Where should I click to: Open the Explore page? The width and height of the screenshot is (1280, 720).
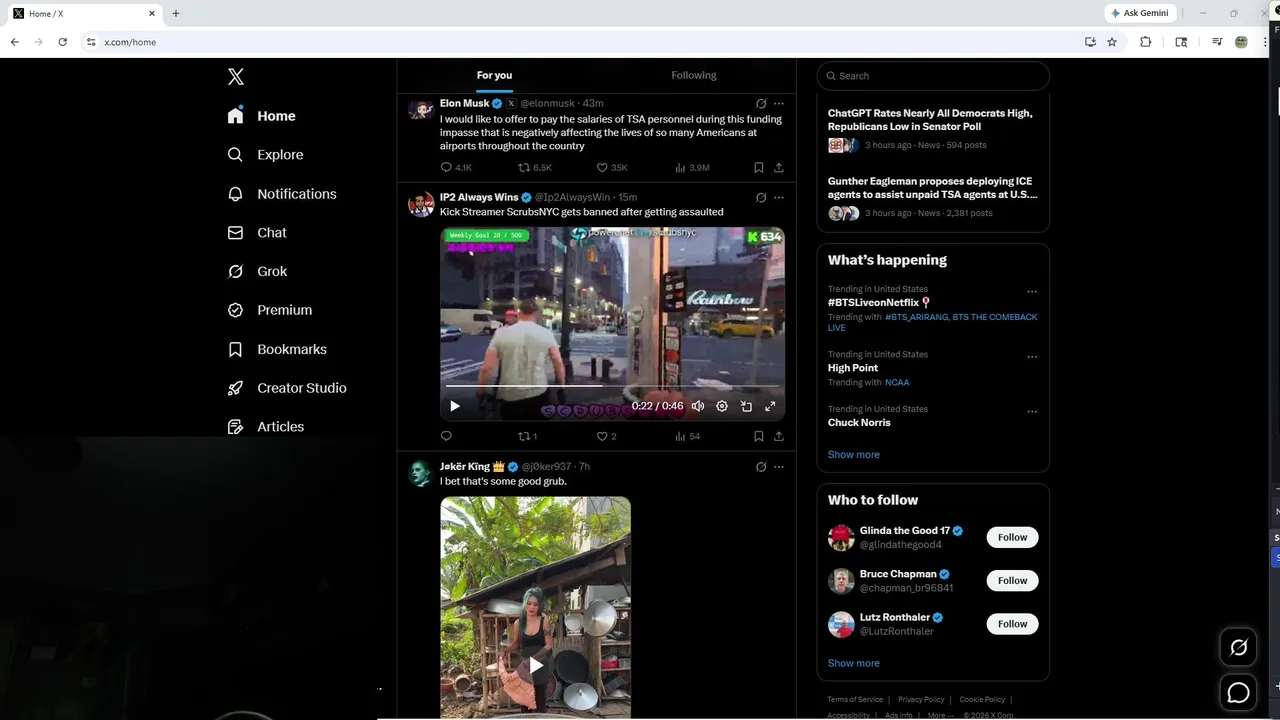265,155
